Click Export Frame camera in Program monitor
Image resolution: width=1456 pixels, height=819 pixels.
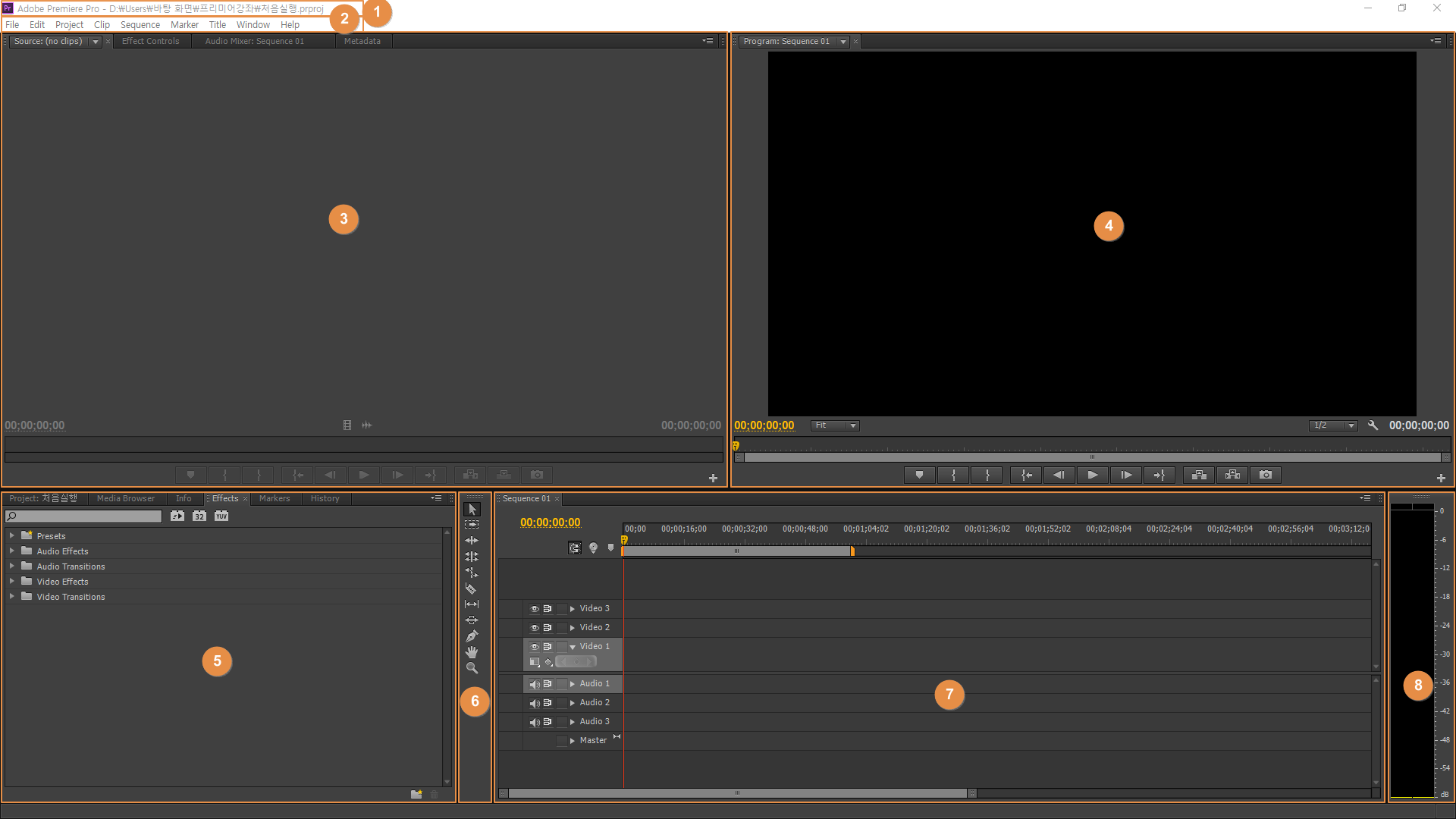click(x=1265, y=475)
